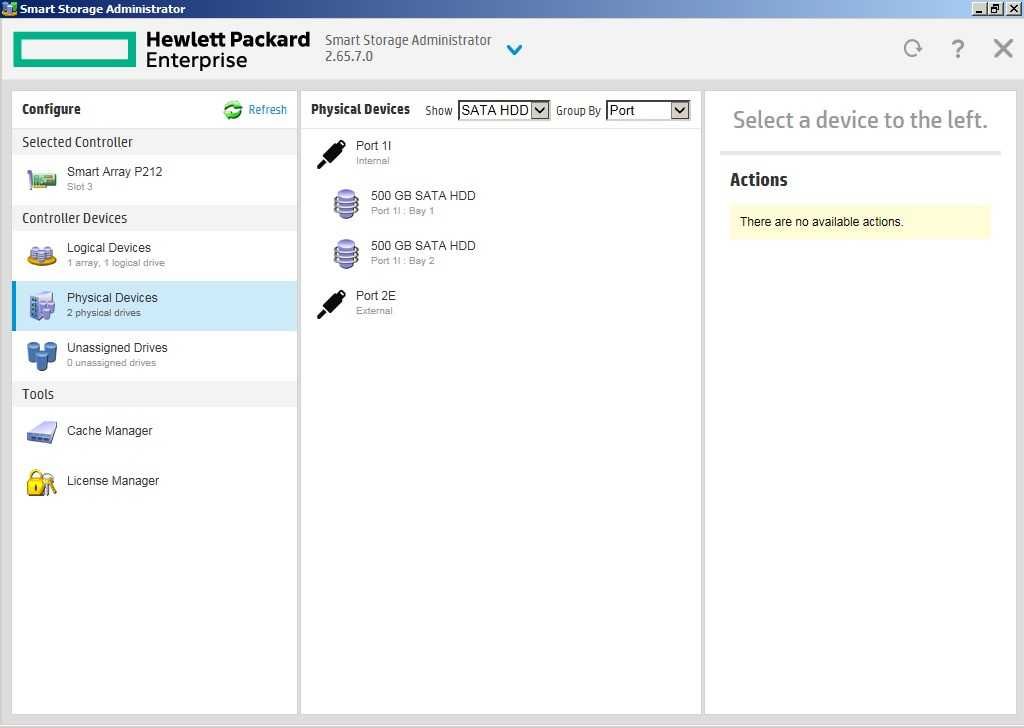Click the Unassigned Drives blue cylinders icon

pos(41,356)
